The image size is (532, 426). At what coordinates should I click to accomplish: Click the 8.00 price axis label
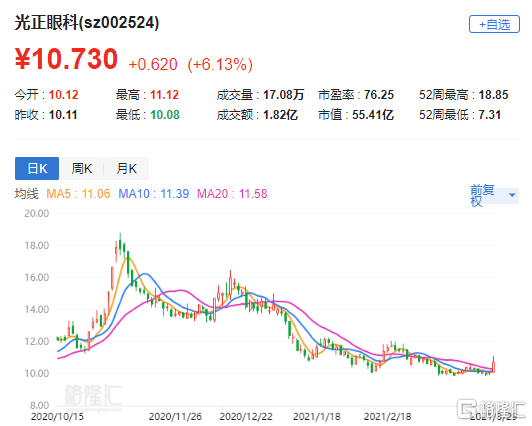point(39,405)
